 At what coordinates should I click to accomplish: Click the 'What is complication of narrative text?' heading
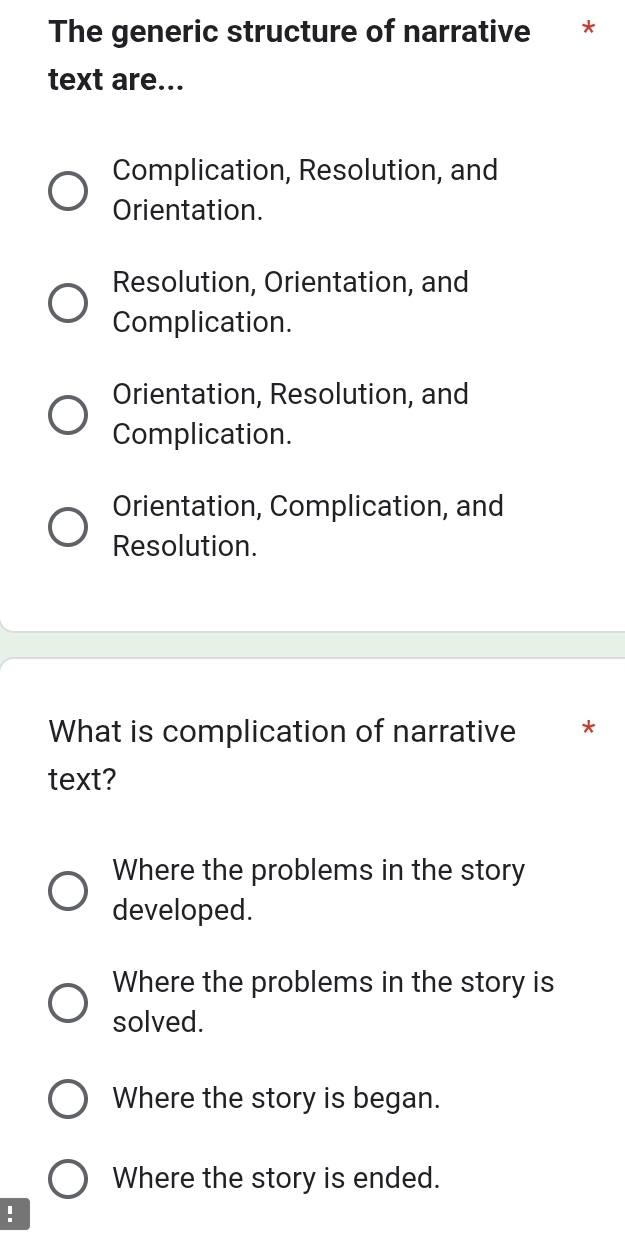282,756
